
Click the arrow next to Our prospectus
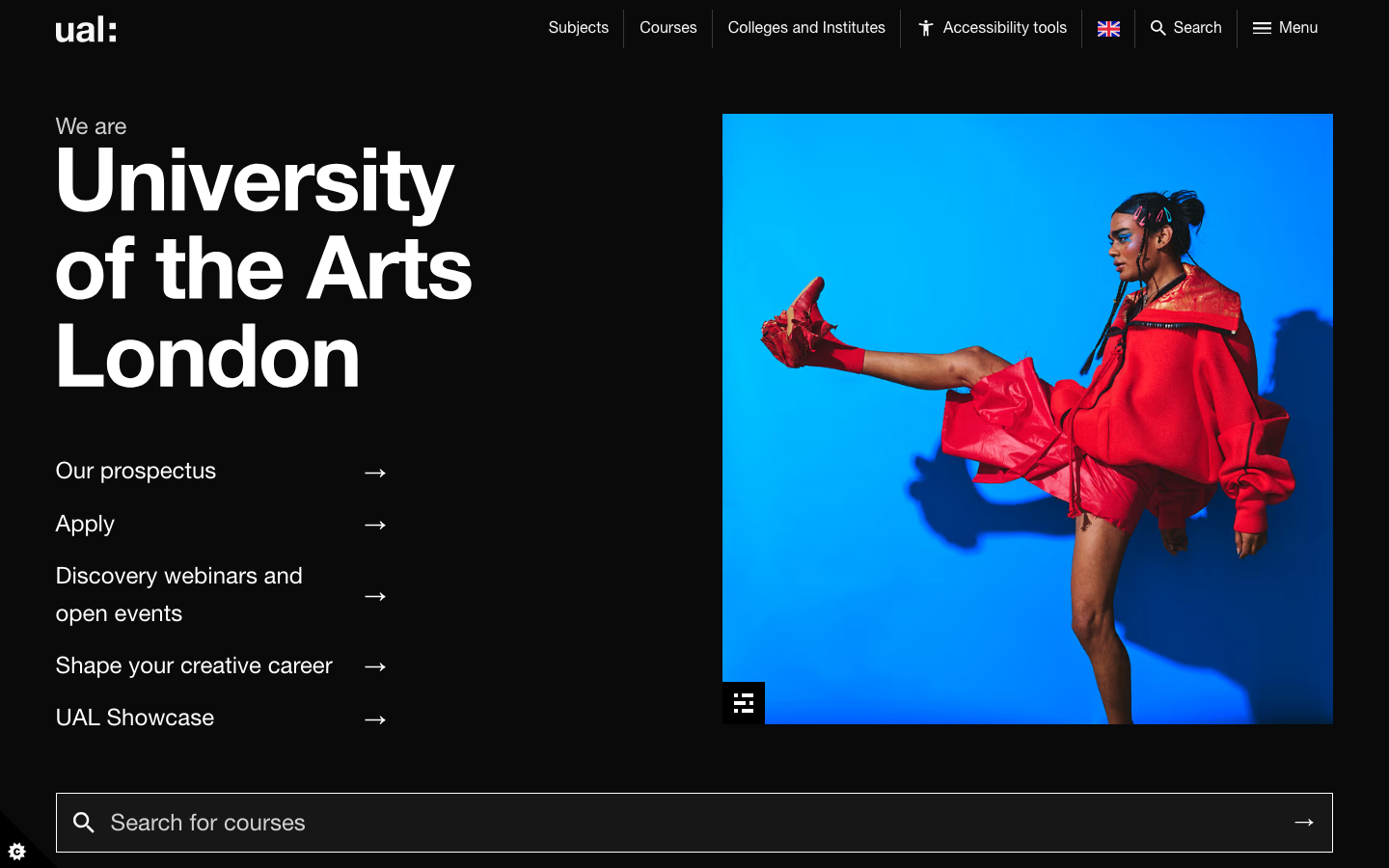pyautogui.click(x=375, y=473)
